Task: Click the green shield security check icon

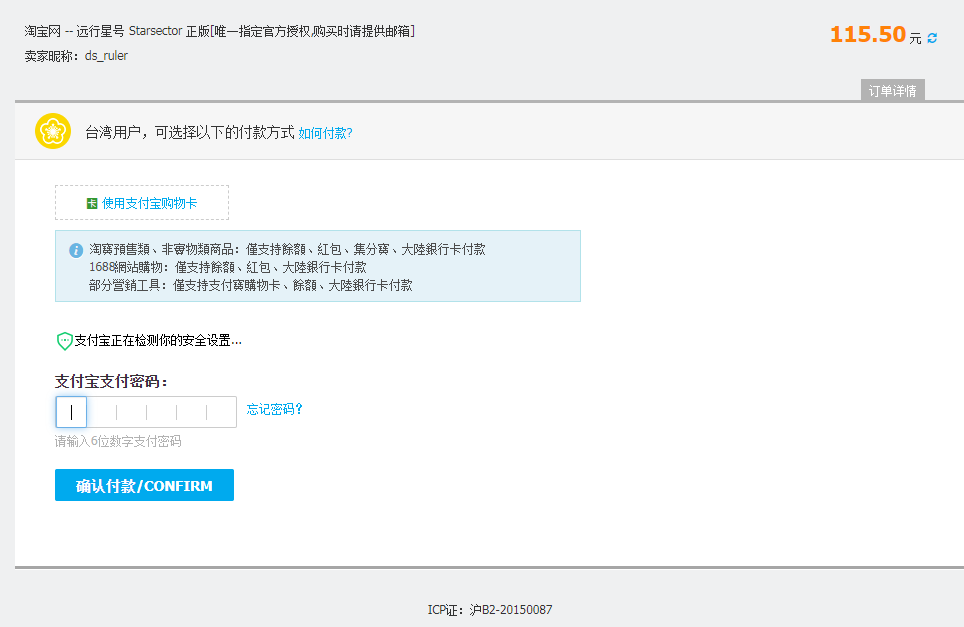Action: coord(64,341)
